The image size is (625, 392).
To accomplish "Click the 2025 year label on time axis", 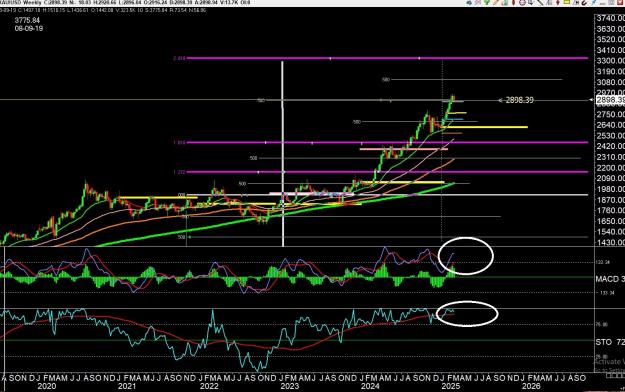I will (451, 386).
